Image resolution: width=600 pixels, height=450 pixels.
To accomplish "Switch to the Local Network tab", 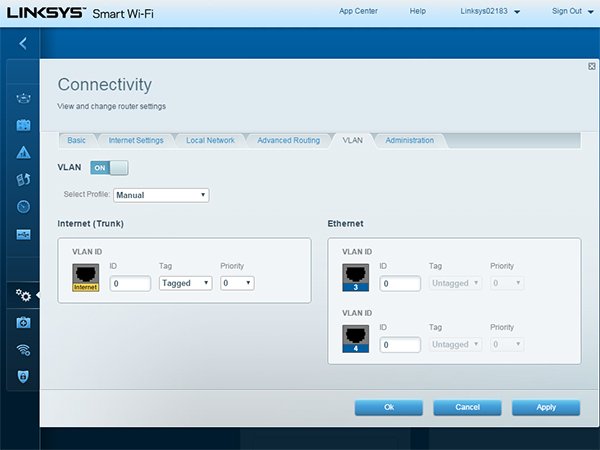I will click(x=210, y=140).
